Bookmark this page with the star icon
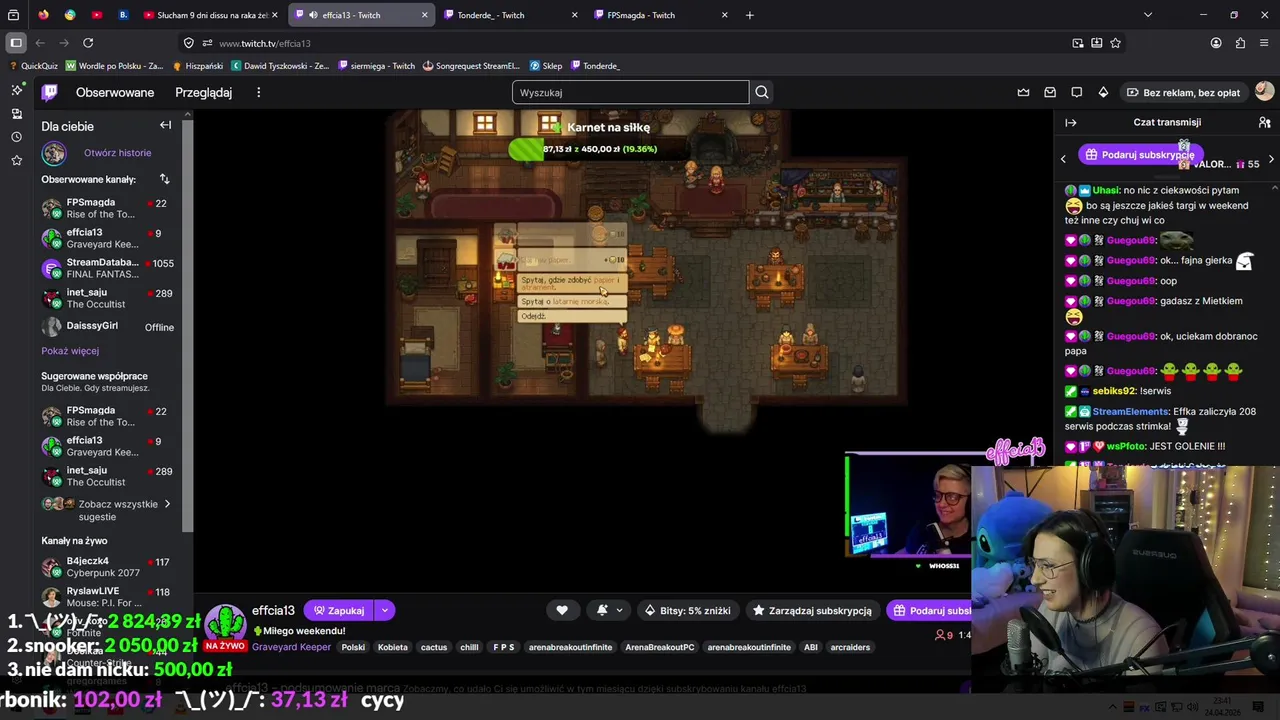 (1115, 43)
